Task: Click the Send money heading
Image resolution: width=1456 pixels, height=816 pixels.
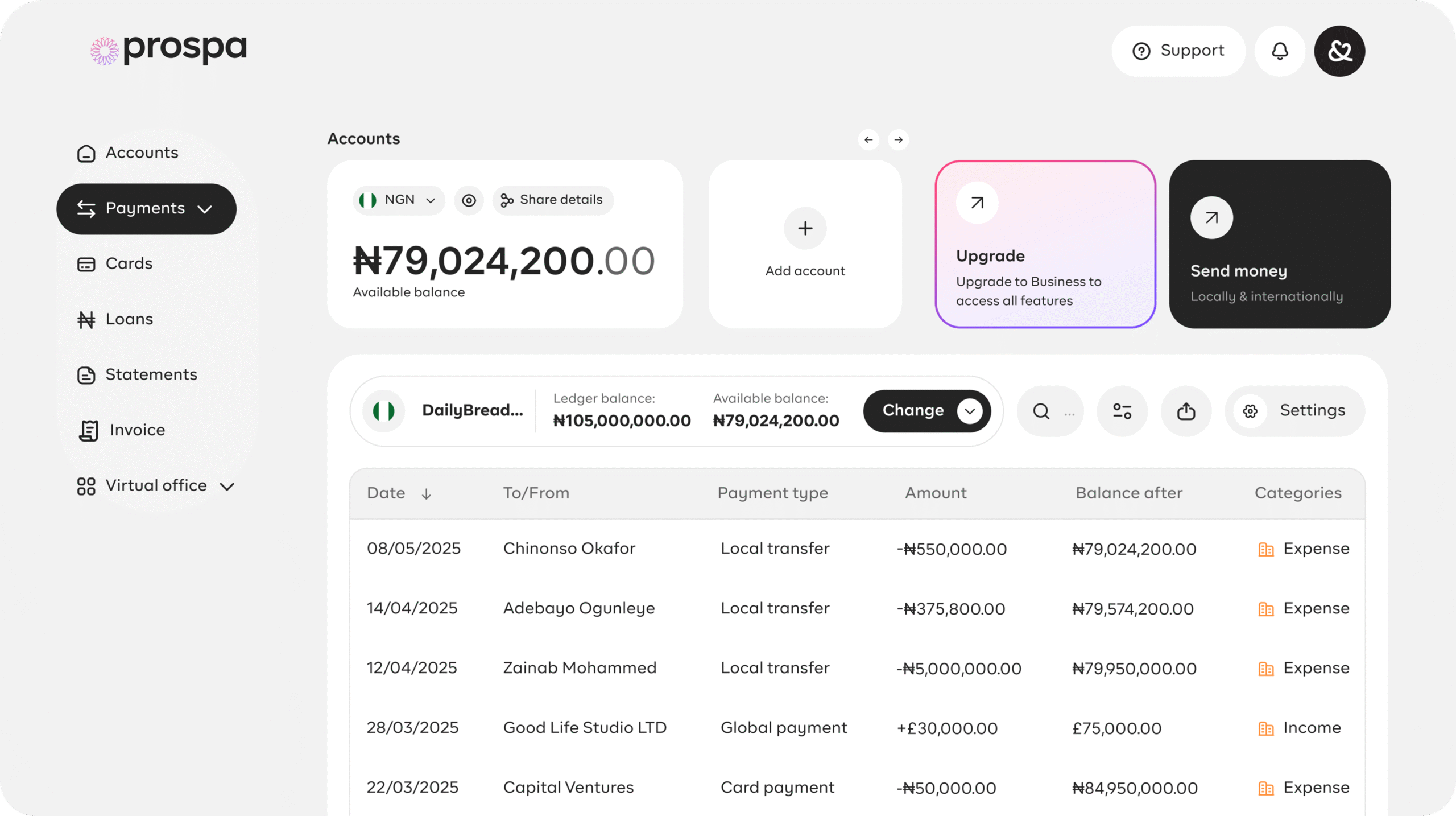Action: (x=1239, y=271)
